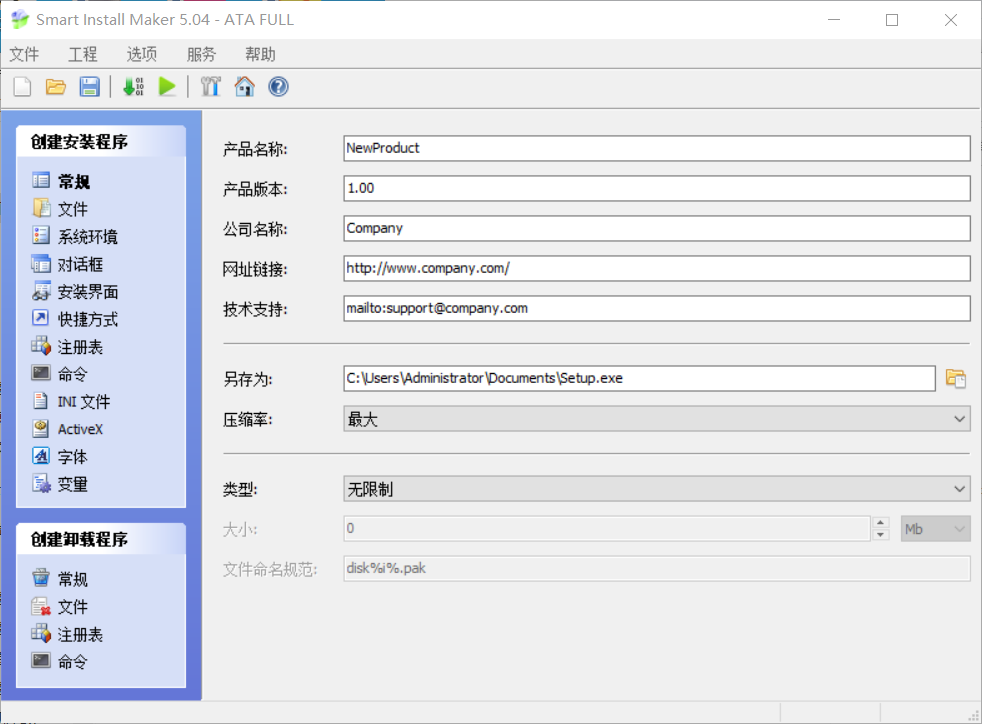
Task: Open the 帮助 menu
Action: pos(260,54)
